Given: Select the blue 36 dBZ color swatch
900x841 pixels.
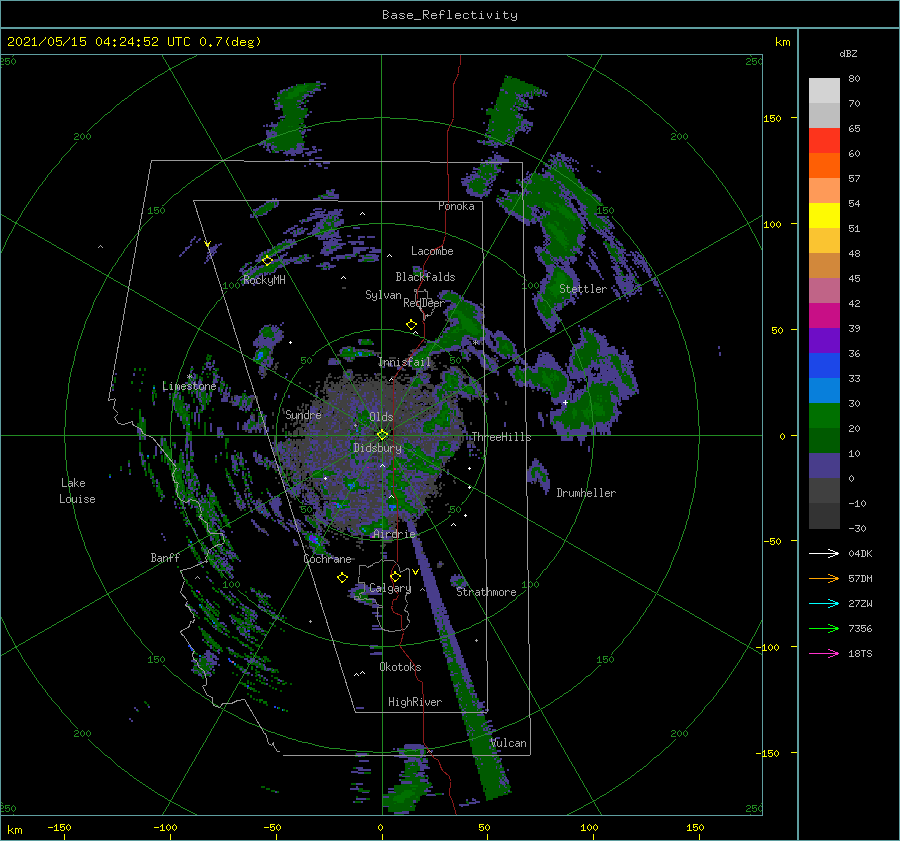Looking at the screenshot, I should pos(824,366).
